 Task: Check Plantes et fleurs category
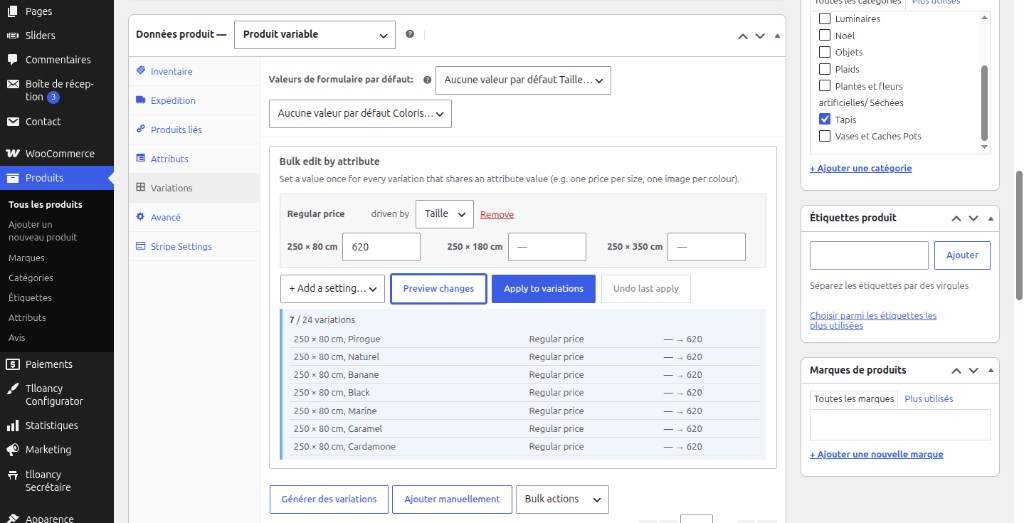pyautogui.click(x=825, y=86)
